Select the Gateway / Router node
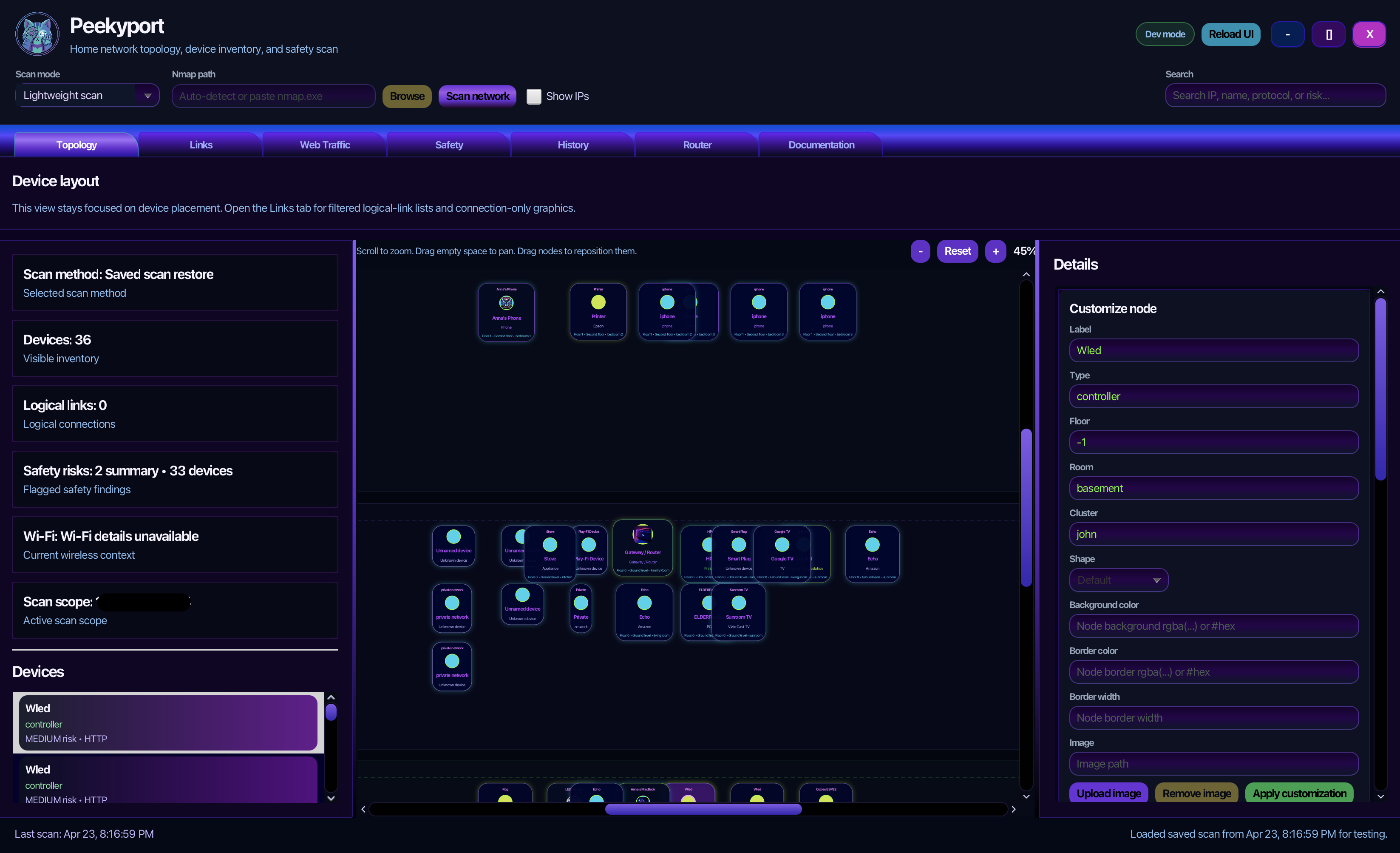1400x853 pixels. coord(643,547)
